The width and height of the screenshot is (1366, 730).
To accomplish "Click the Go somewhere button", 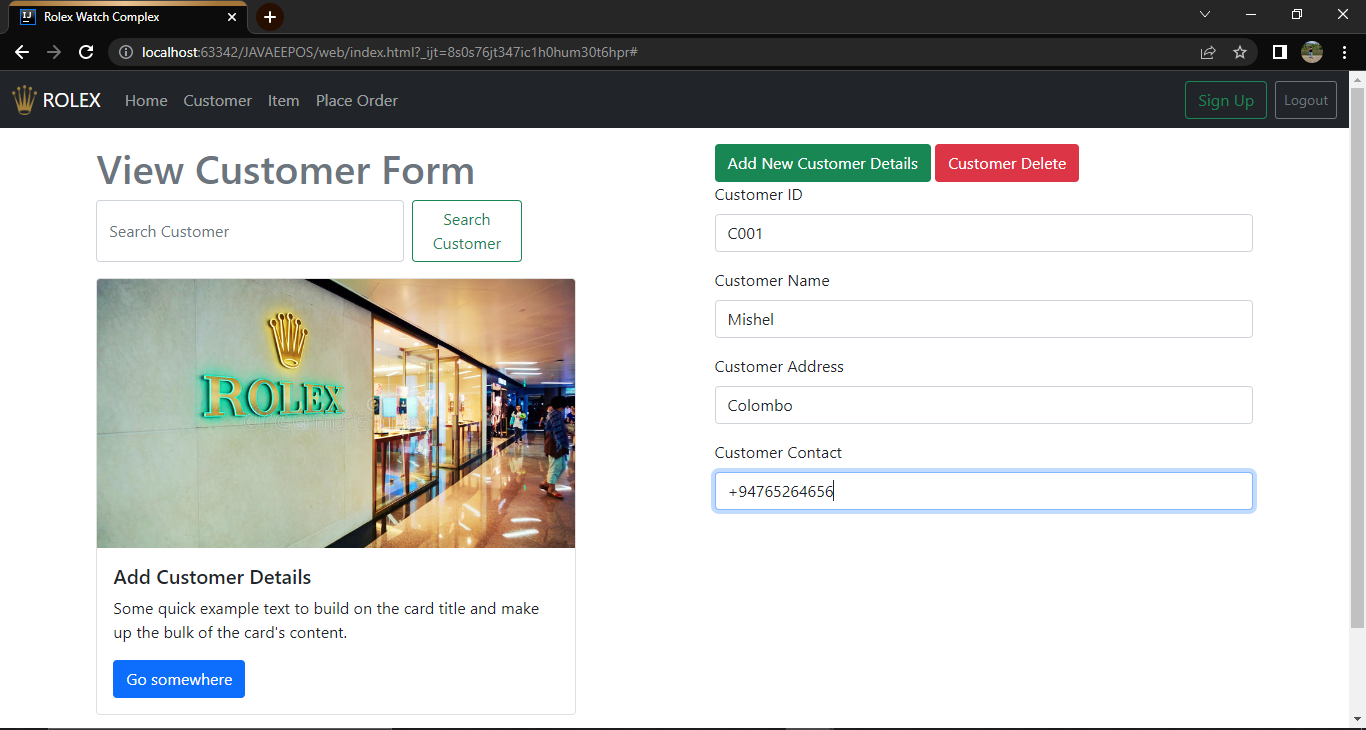I will (x=178, y=678).
